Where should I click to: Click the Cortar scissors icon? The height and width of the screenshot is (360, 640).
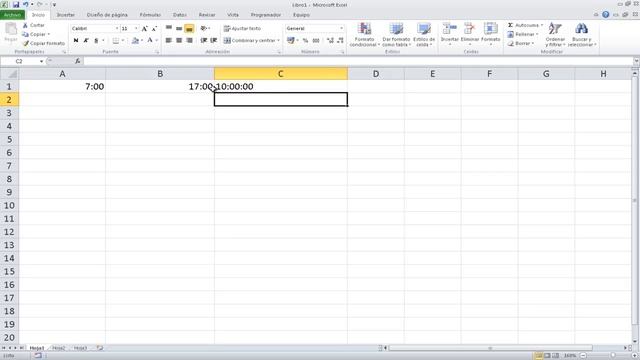tap(25, 25)
